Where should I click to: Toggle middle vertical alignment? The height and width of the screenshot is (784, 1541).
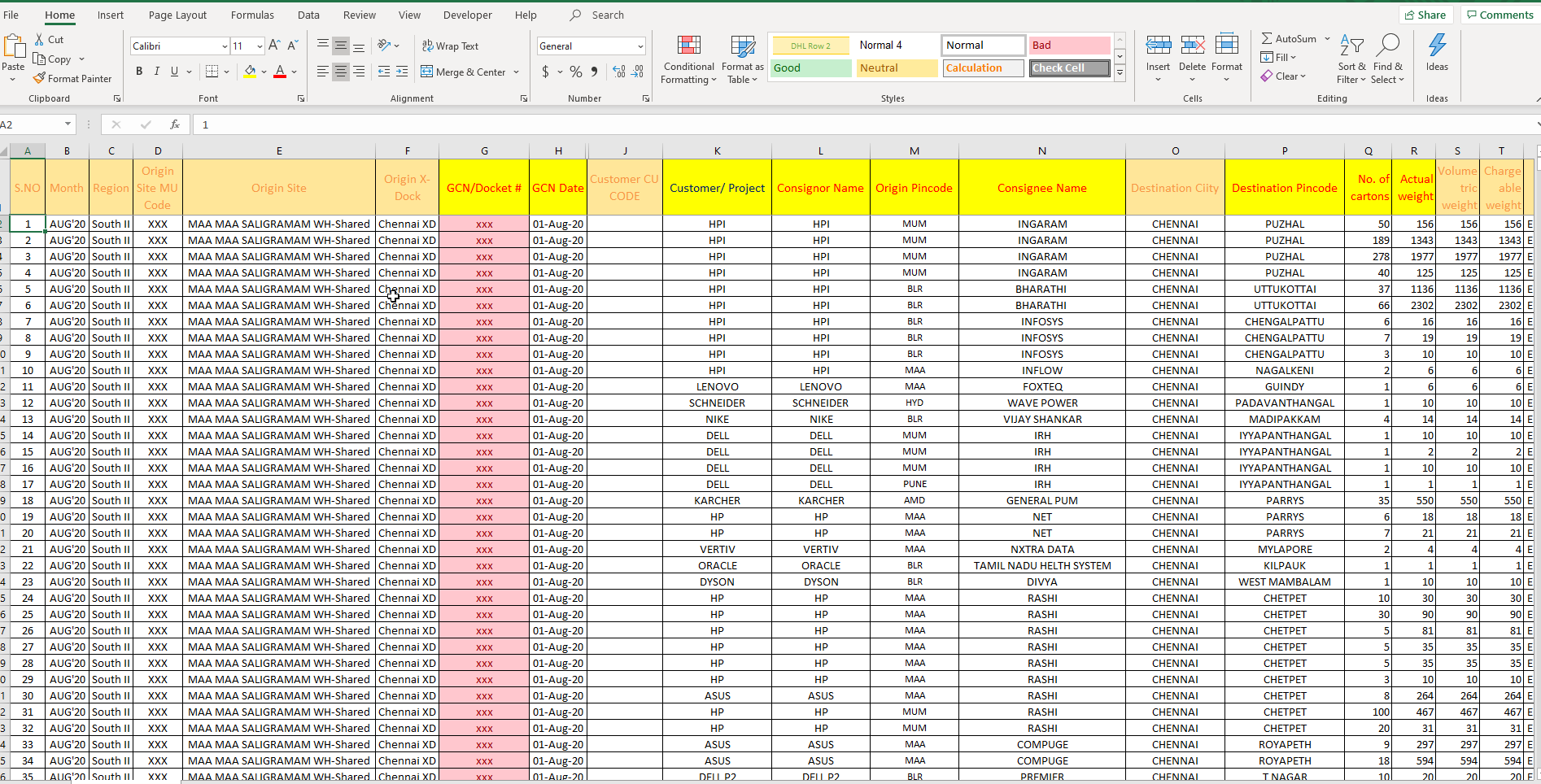pyautogui.click(x=341, y=46)
